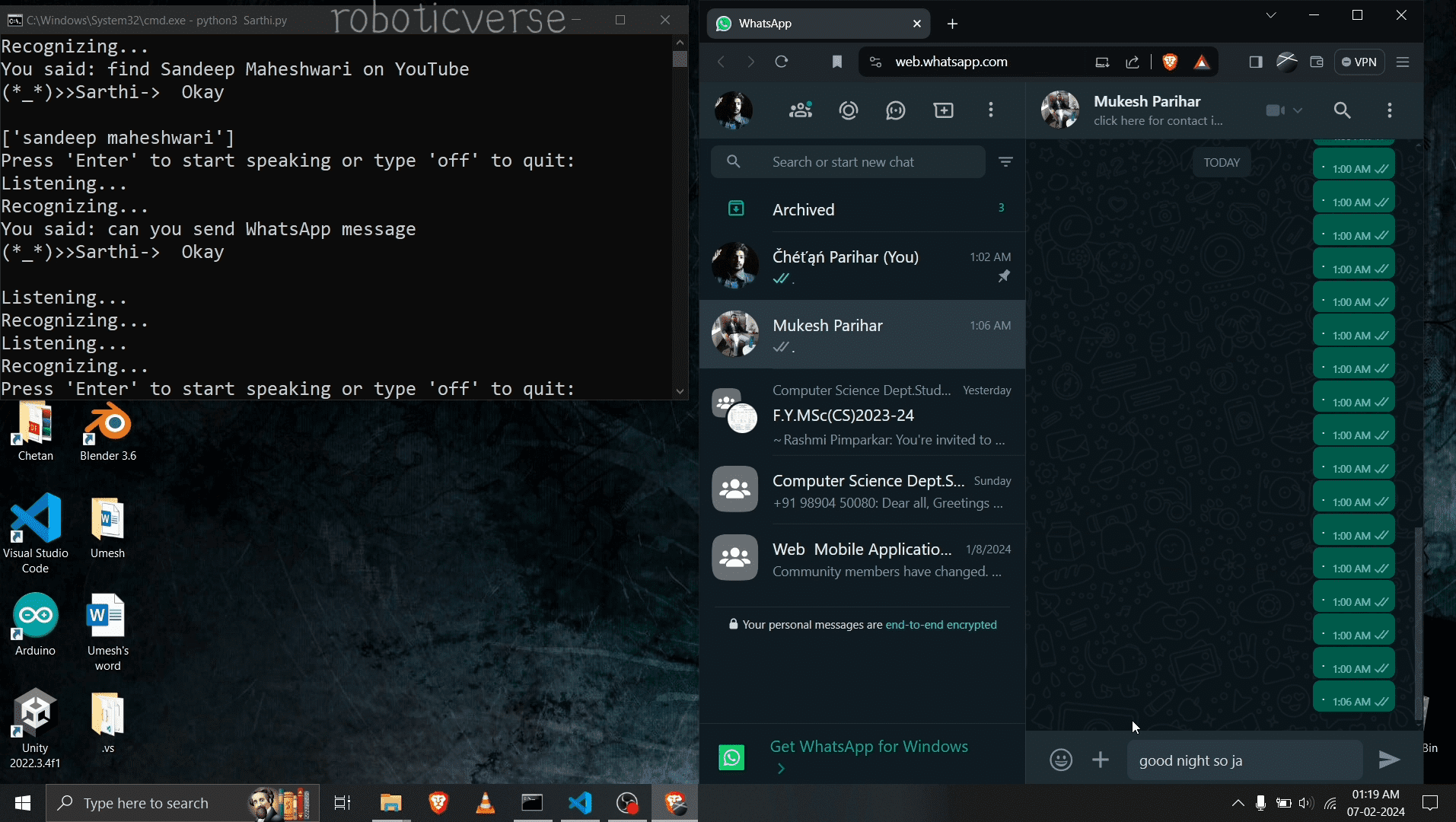The width and height of the screenshot is (1456, 822).
Task: Open the Channels icon
Action: [896, 110]
